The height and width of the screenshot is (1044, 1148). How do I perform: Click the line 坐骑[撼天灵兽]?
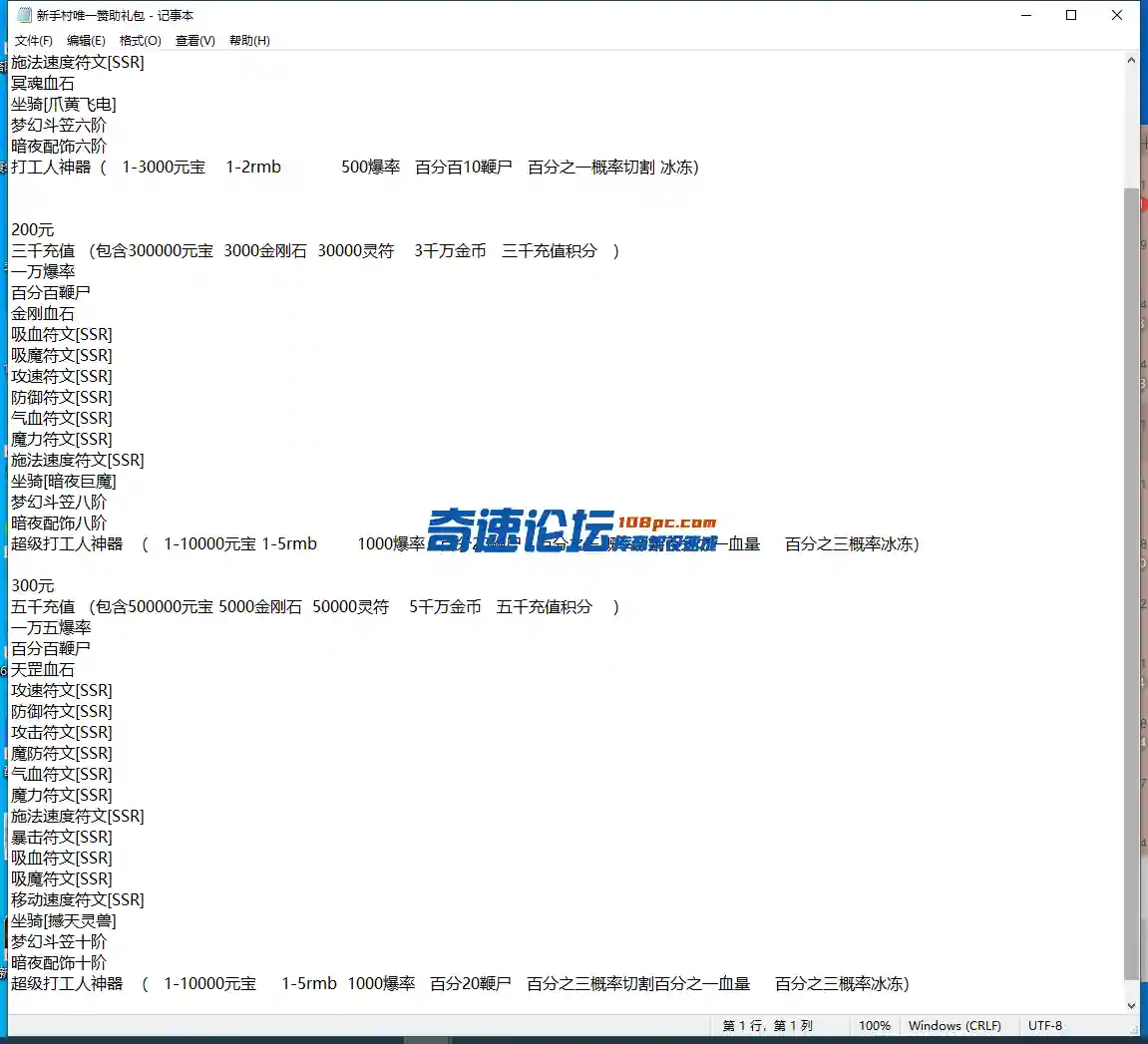63,921
